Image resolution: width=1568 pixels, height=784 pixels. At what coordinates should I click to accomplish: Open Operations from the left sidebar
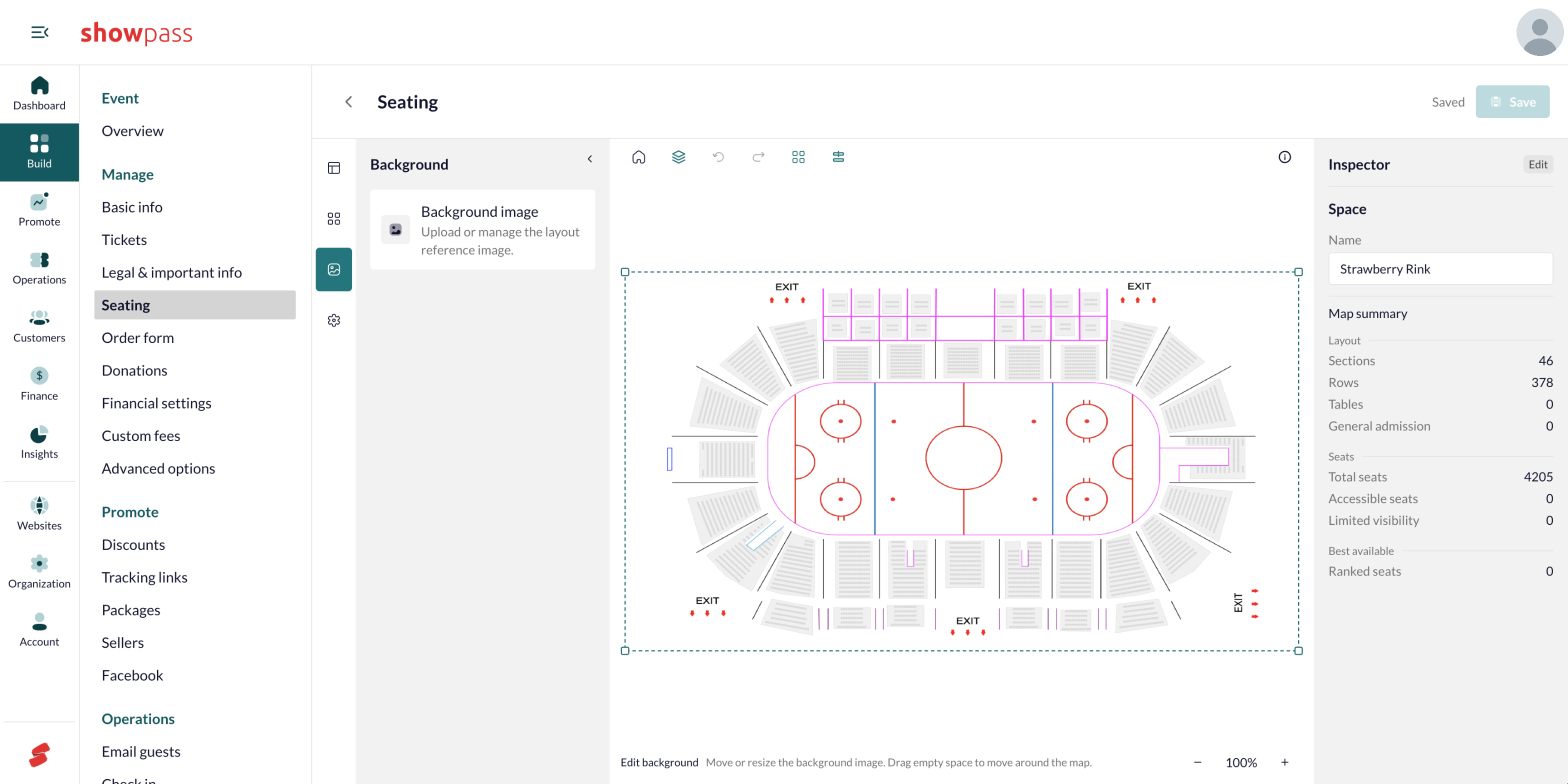point(39,268)
